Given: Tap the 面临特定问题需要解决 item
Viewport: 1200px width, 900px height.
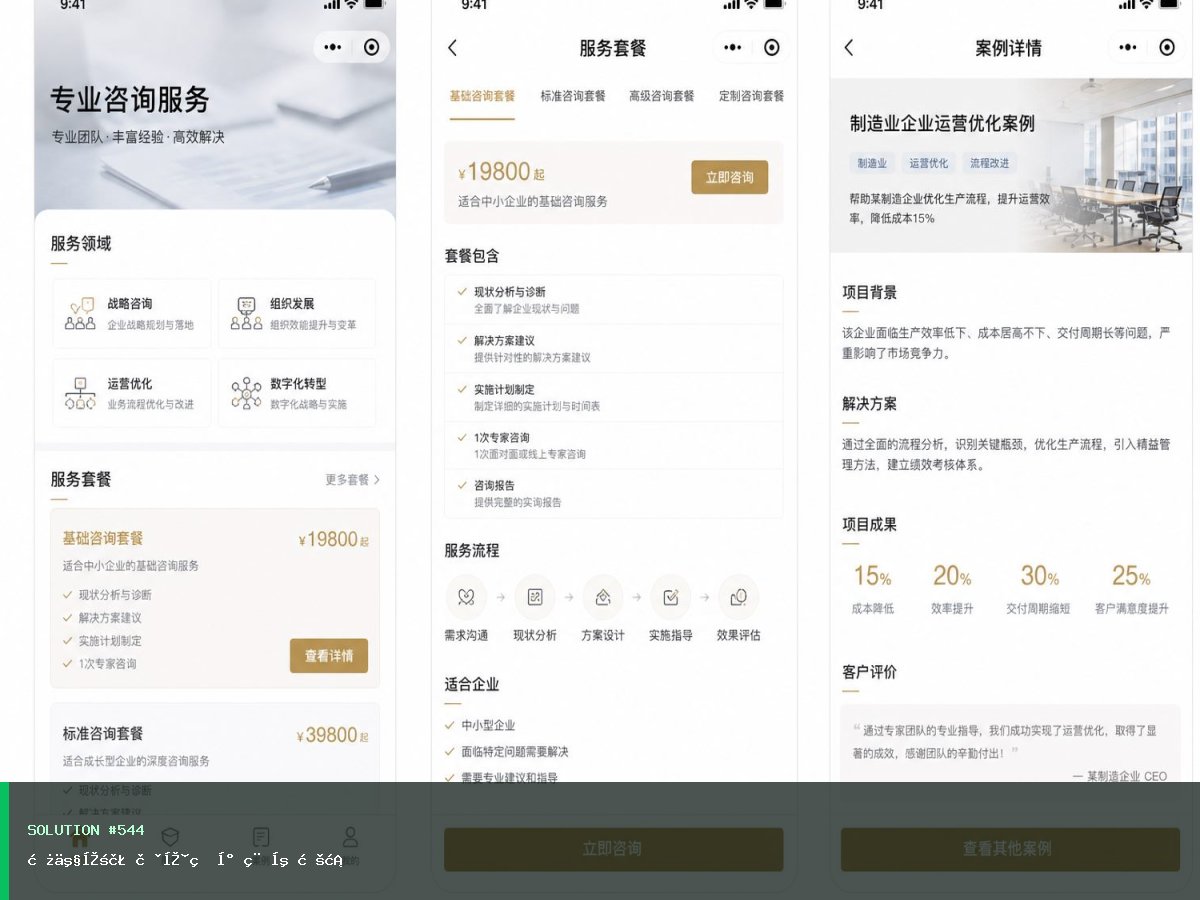Looking at the screenshot, I should (x=506, y=751).
